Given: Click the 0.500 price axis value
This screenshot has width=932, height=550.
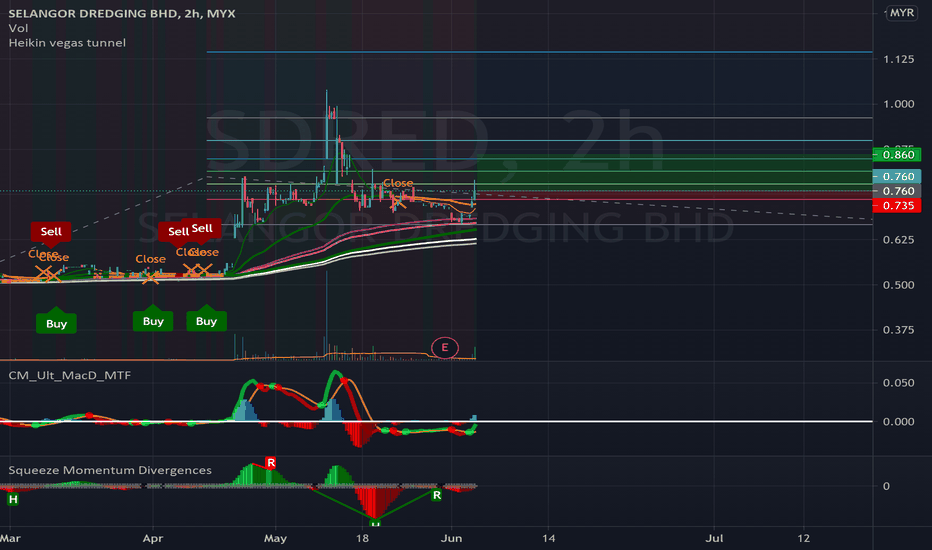Looking at the screenshot, I should click(898, 285).
